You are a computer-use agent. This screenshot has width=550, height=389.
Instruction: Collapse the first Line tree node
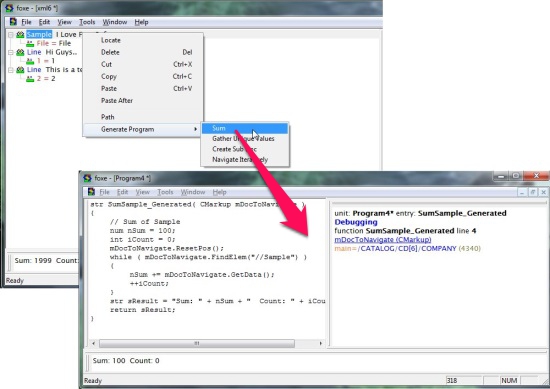click(x=11, y=52)
